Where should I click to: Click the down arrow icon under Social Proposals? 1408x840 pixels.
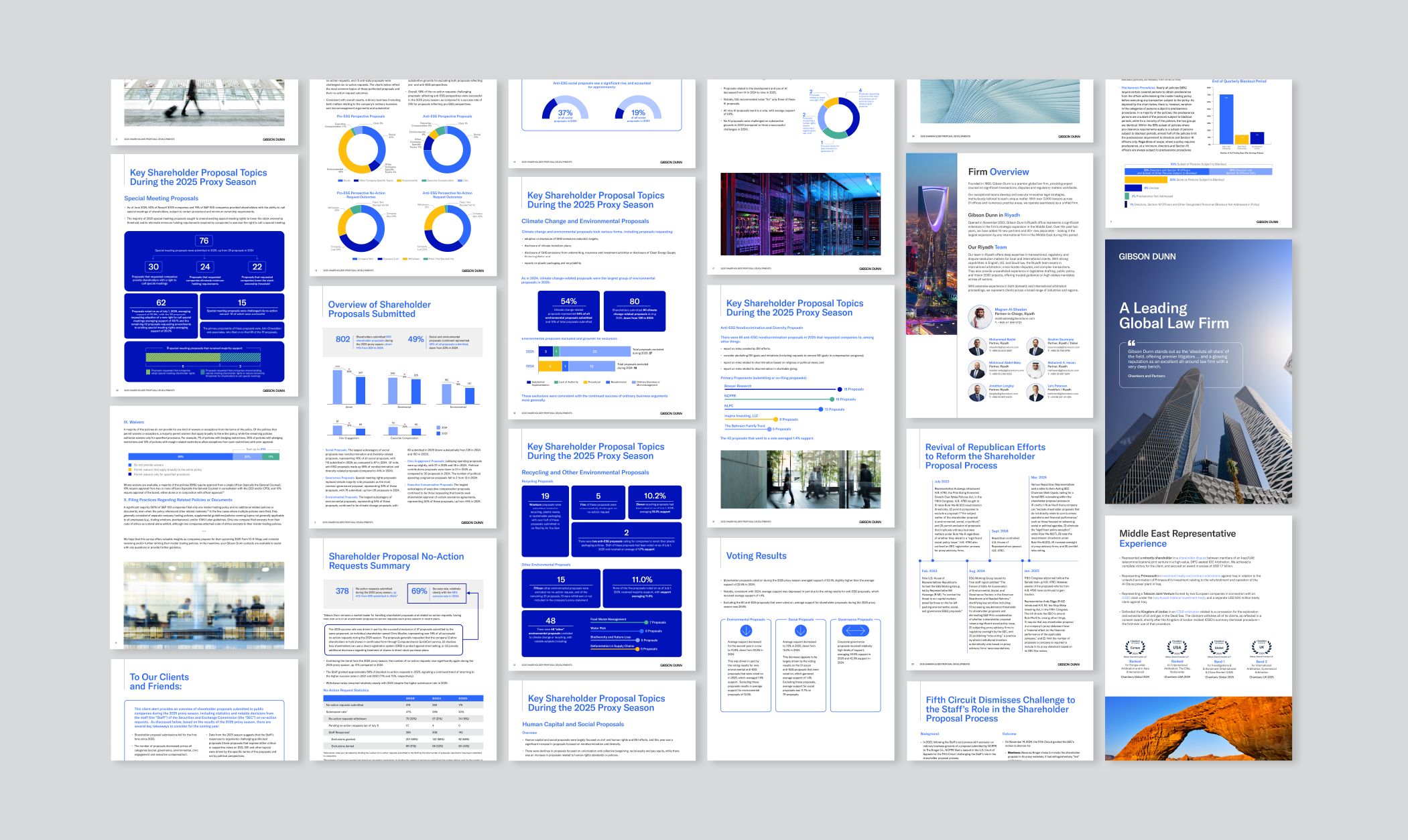click(x=800, y=631)
